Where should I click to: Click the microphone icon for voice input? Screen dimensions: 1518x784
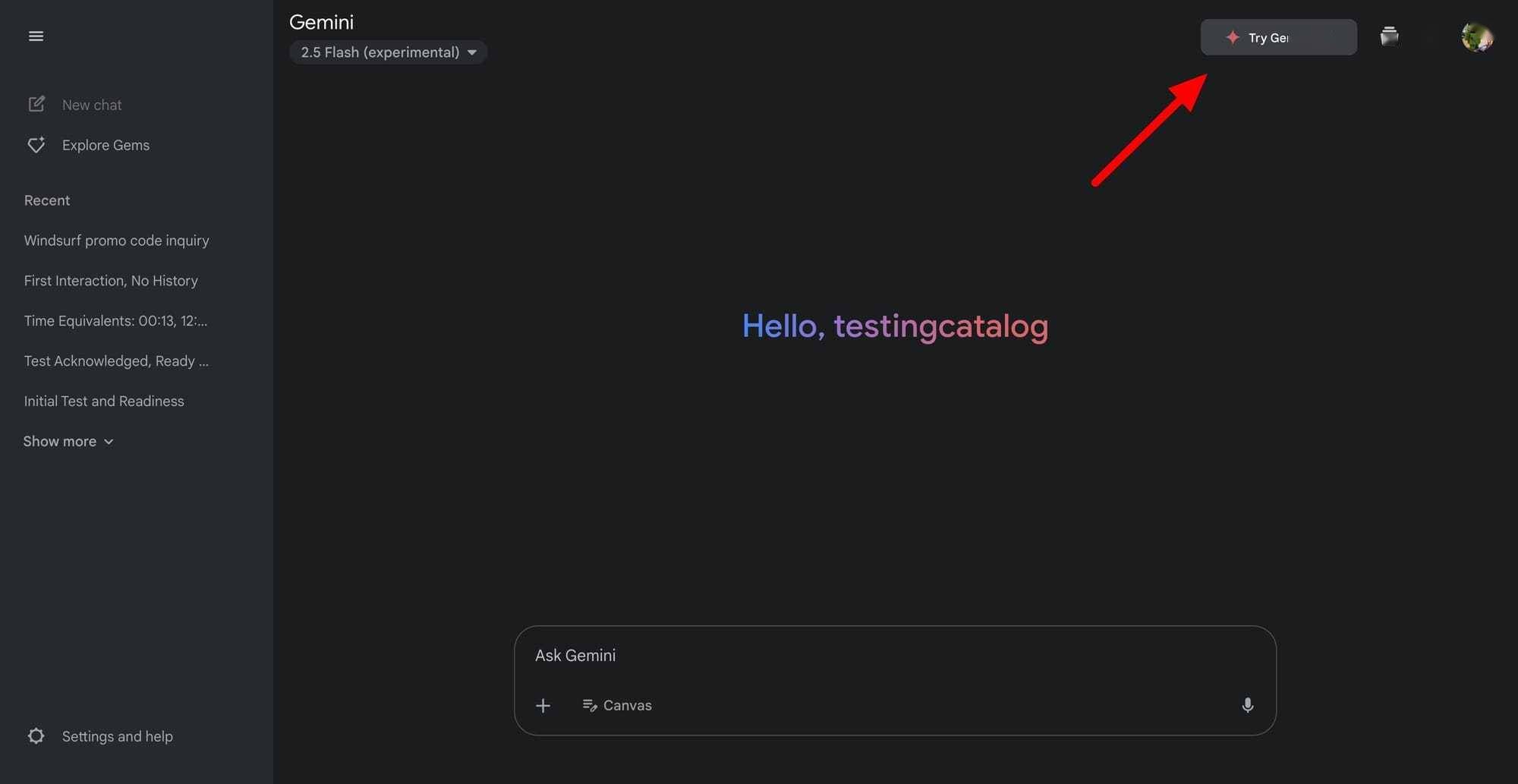(x=1247, y=706)
